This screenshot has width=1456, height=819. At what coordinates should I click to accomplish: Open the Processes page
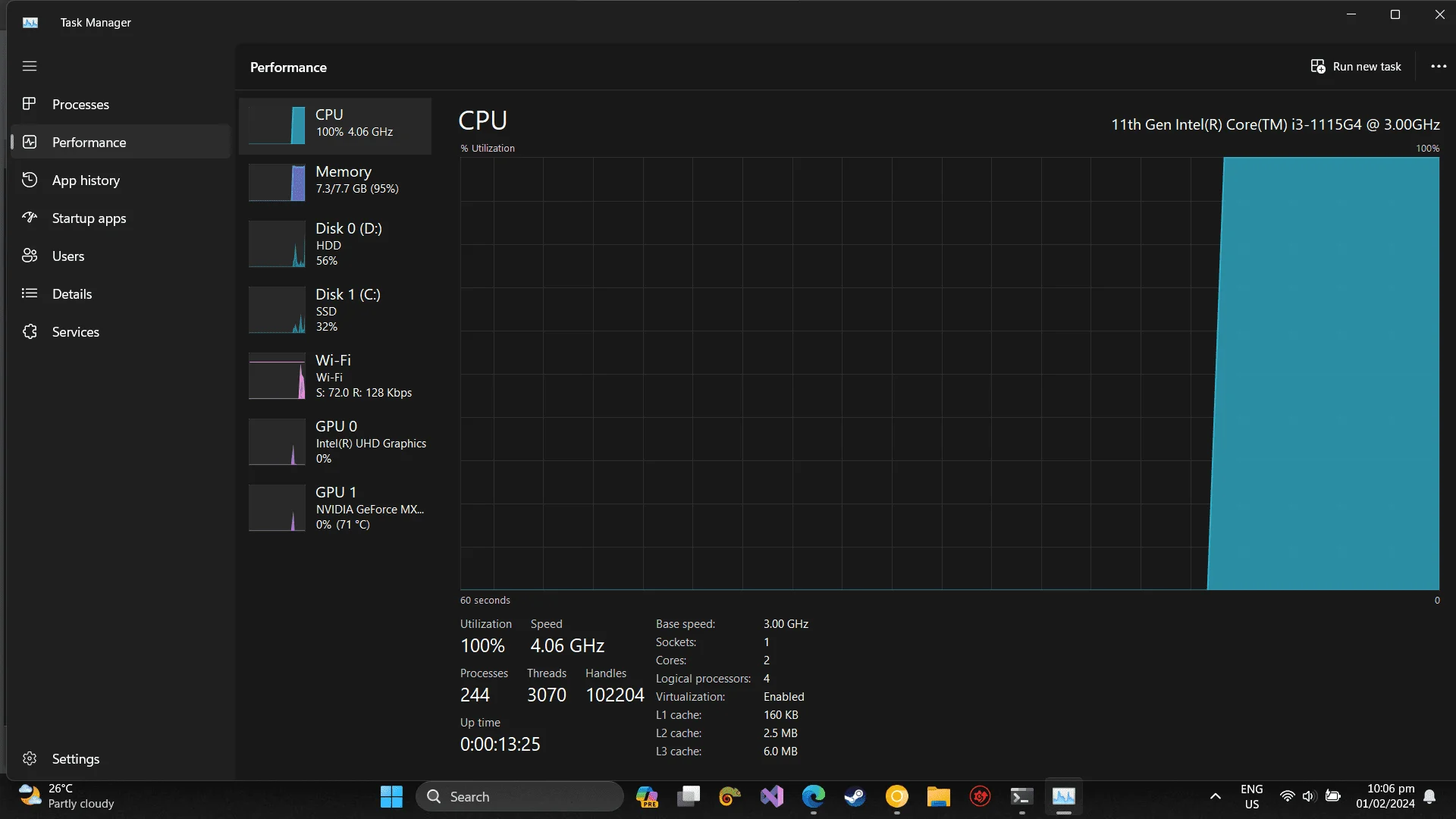click(121, 104)
